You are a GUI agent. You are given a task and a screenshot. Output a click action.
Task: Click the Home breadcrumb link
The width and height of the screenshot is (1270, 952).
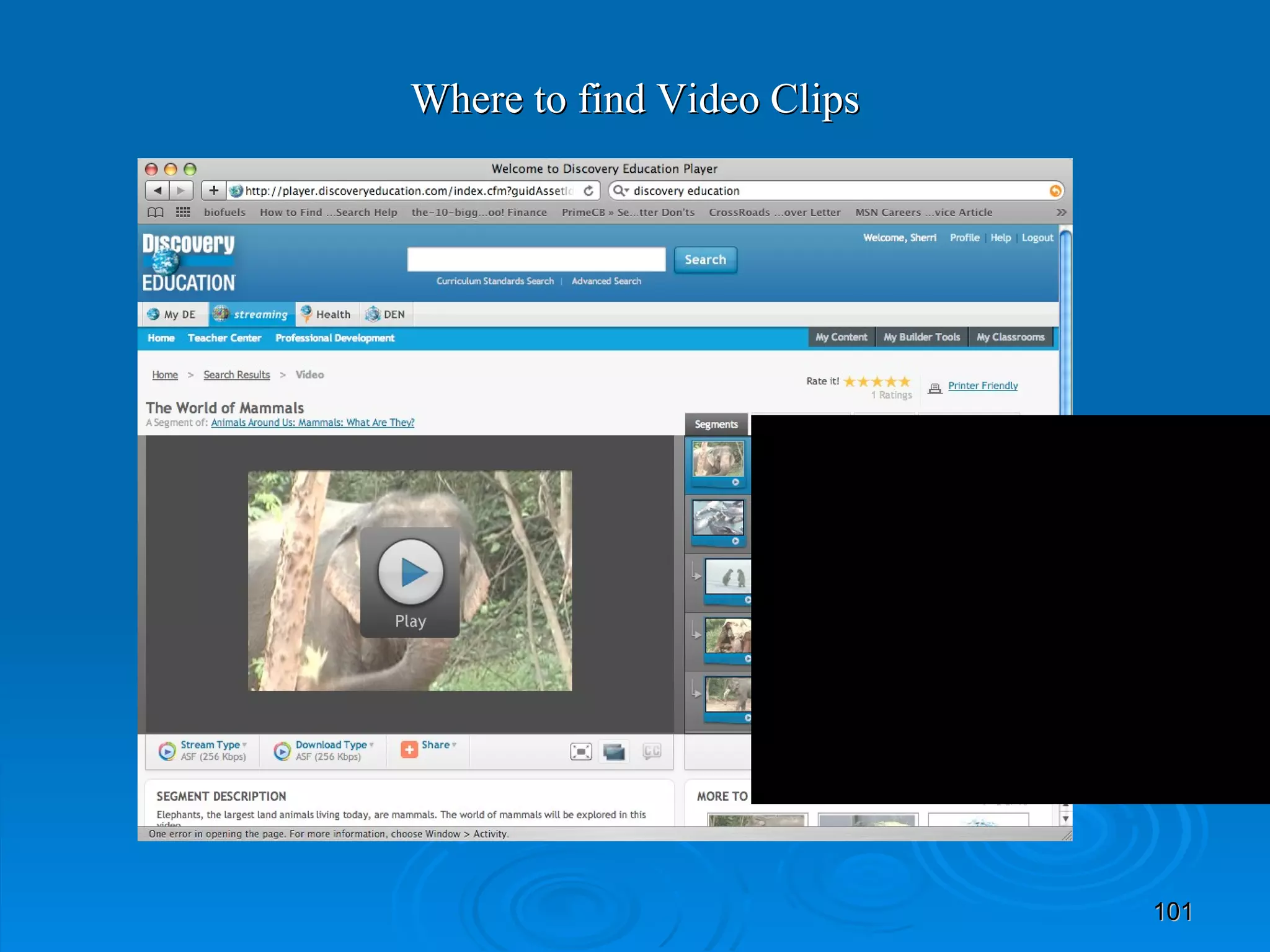pyautogui.click(x=165, y=375)
